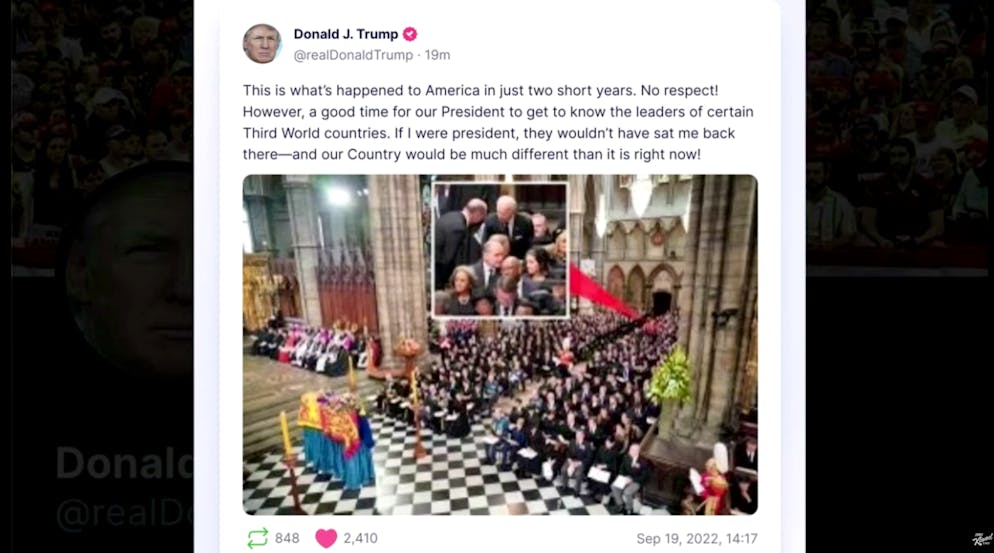Click the 2,410 likes count
Viewport: 994px width, 553px height.
361,538
